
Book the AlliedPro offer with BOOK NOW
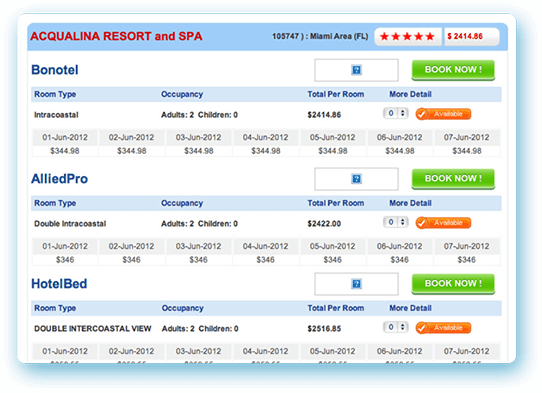click(x=453, y=179)
